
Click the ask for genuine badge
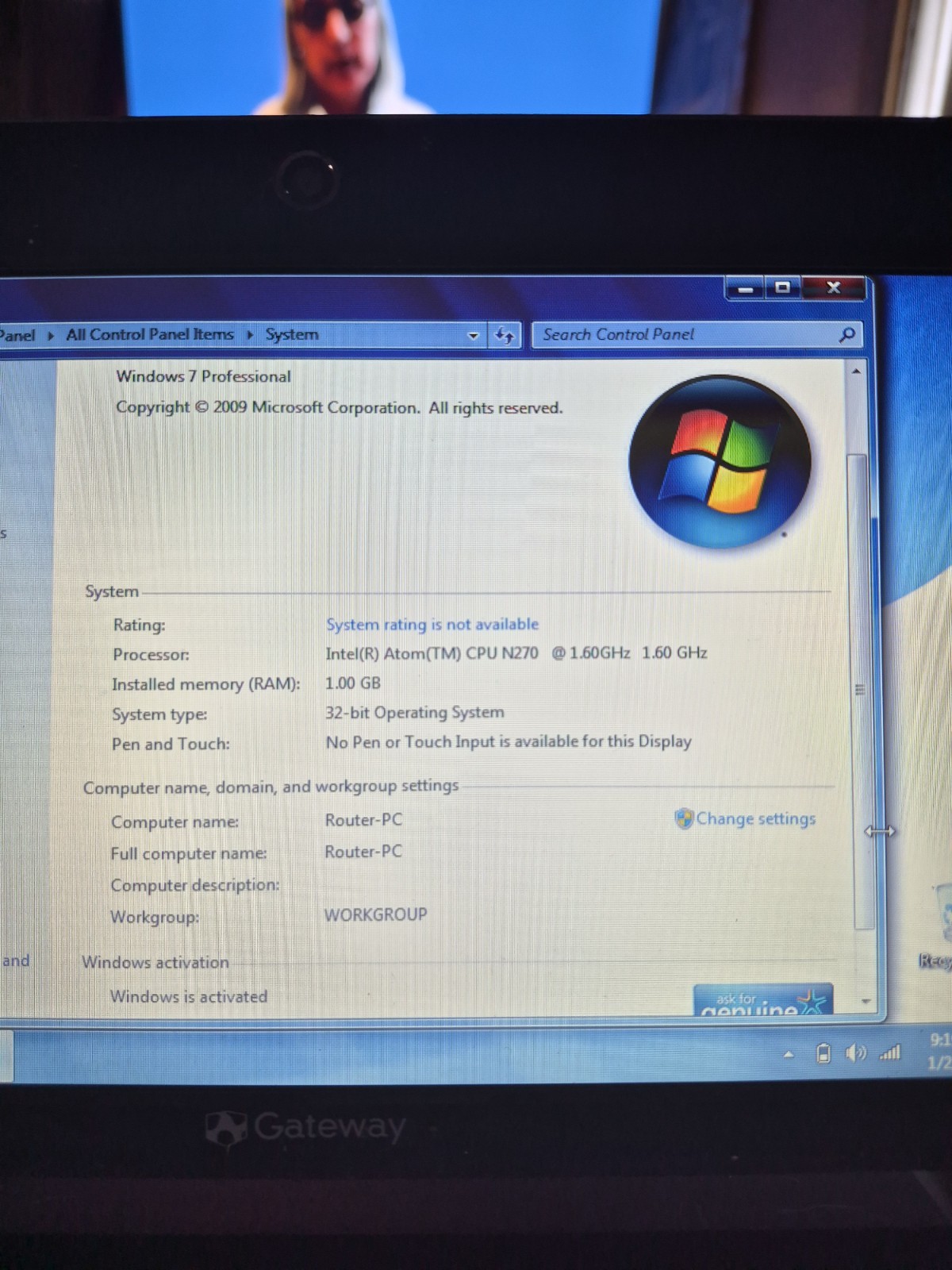(x=763, y=1000)
